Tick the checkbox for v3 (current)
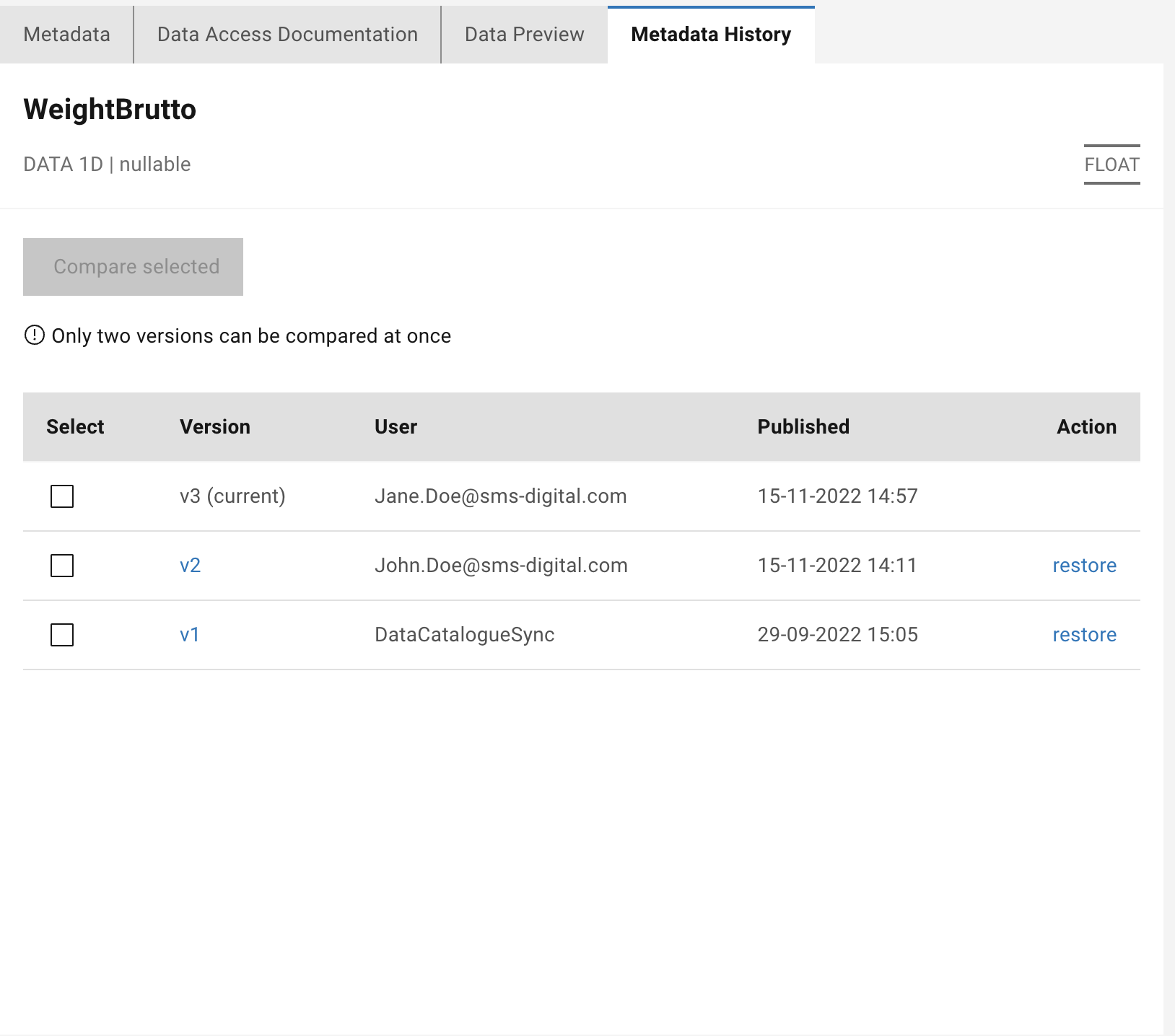 [62, 496]
